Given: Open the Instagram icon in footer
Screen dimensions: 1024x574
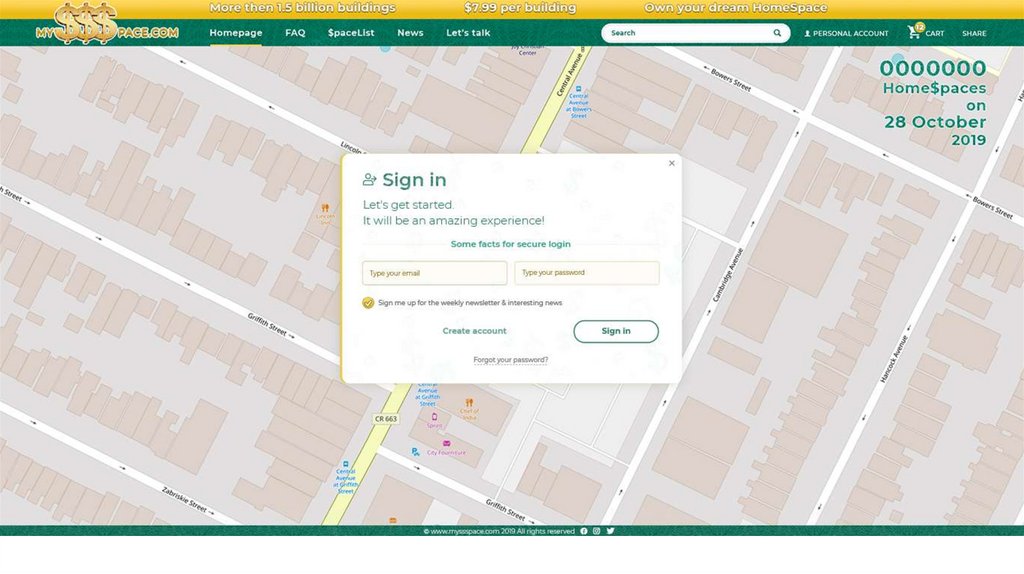Looking at the screenshot, I should point(597,531).
